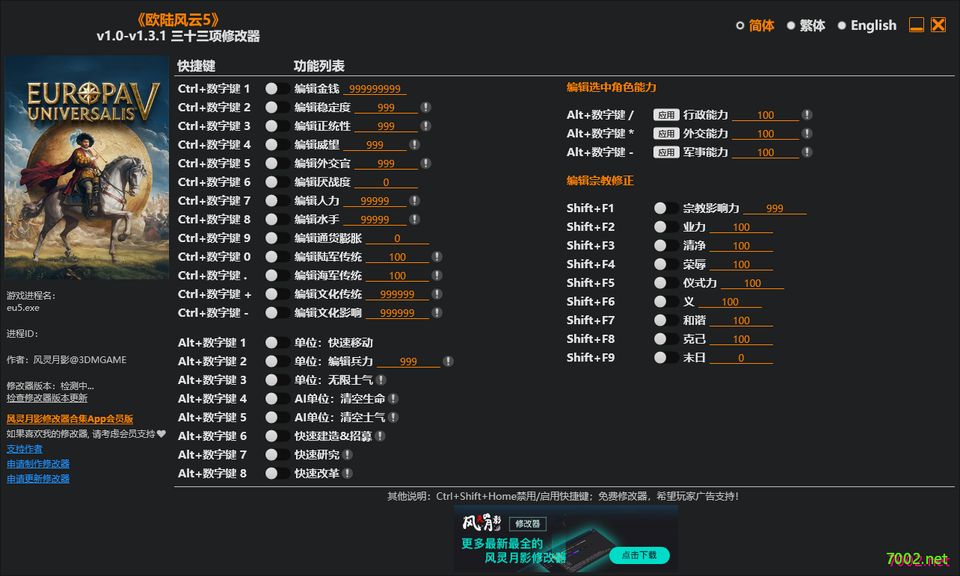The height and width of the screenshot is (576, 960).
Task: Click info icon next to 编辑人力
Action: 414,201
